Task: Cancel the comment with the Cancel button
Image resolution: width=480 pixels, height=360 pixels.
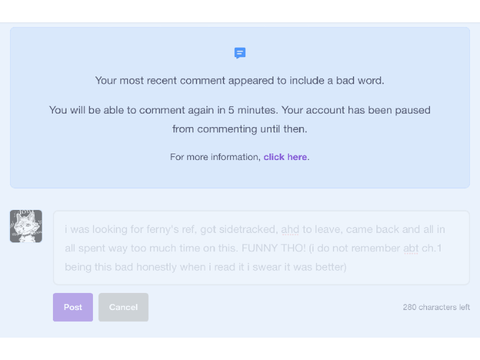Action: [123, 307]
